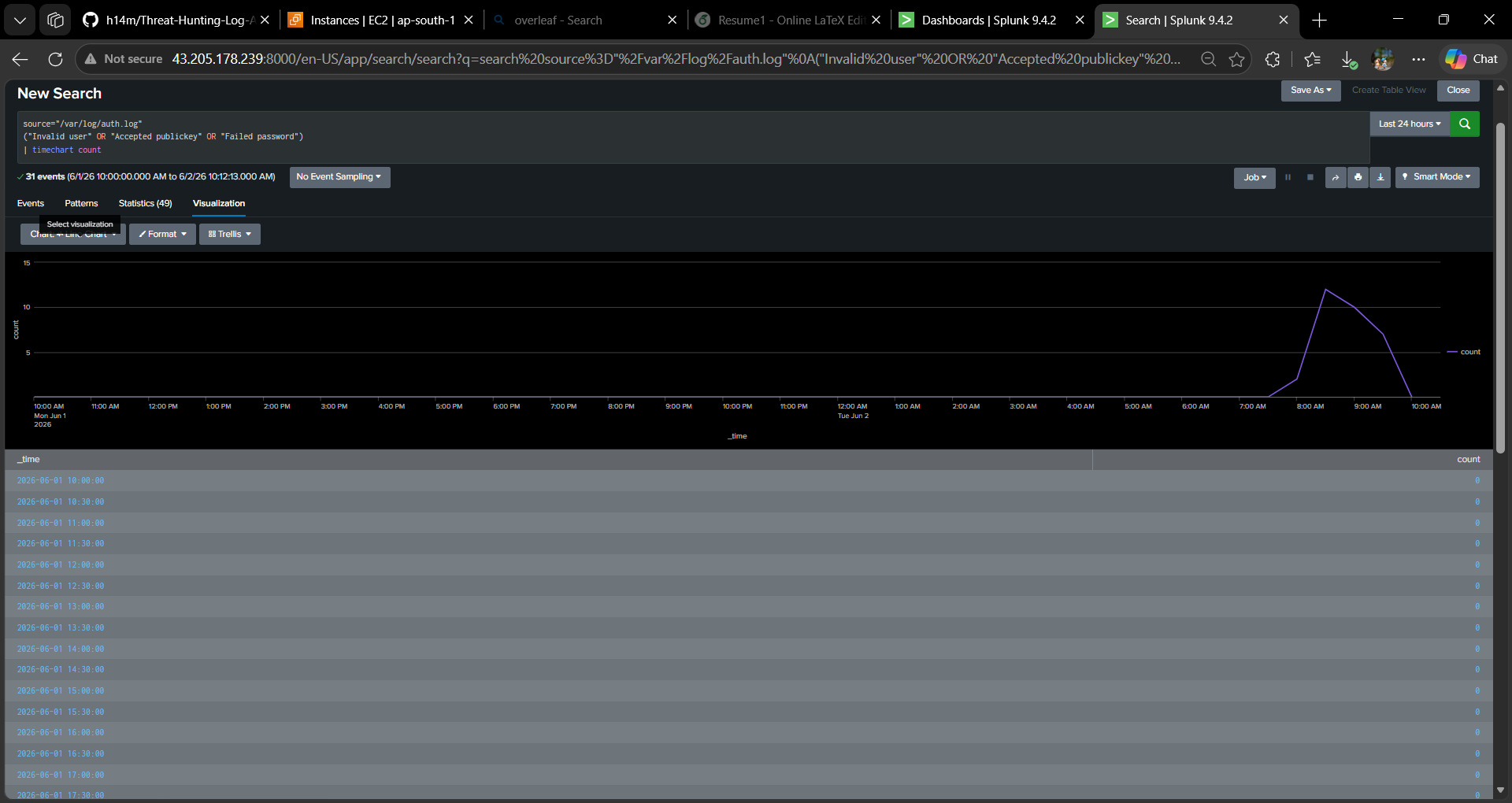Go back to the previous page
The width and height of the screenshot is (1512, 803).
tap(20, 59)
